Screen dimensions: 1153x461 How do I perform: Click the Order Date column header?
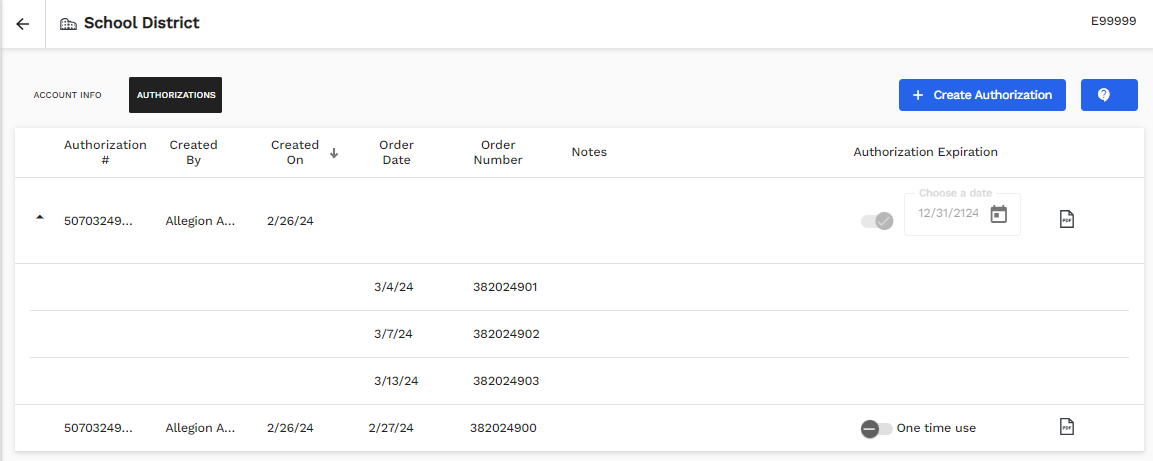(396, 152)
